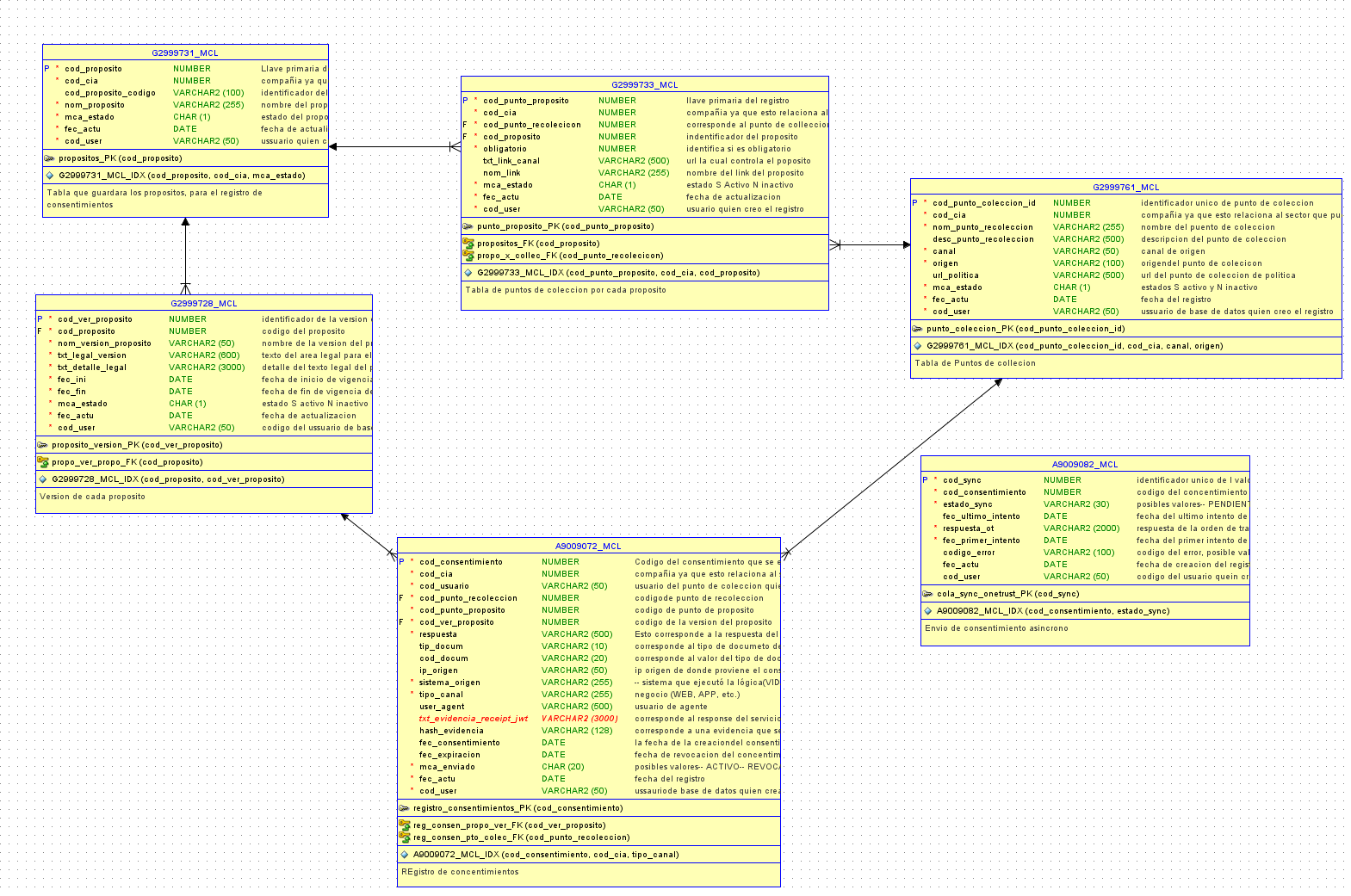Select the A9009082_MCL table header

point(1085,465)
